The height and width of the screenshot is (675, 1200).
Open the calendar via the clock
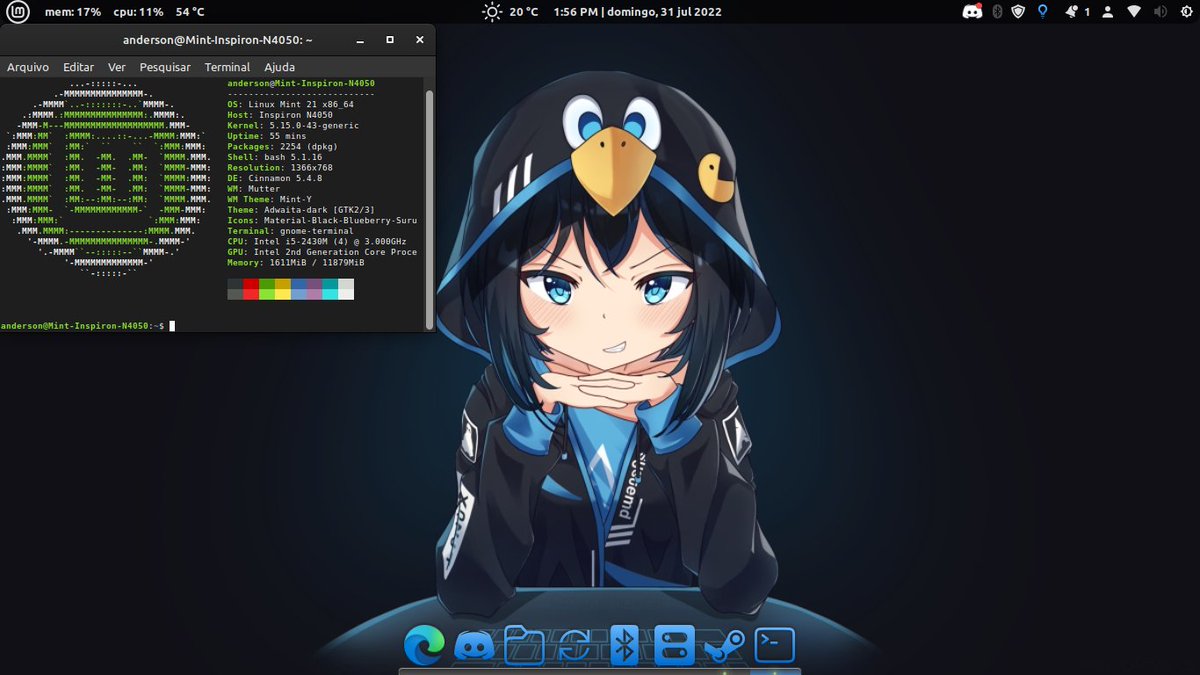pos(636,11)
